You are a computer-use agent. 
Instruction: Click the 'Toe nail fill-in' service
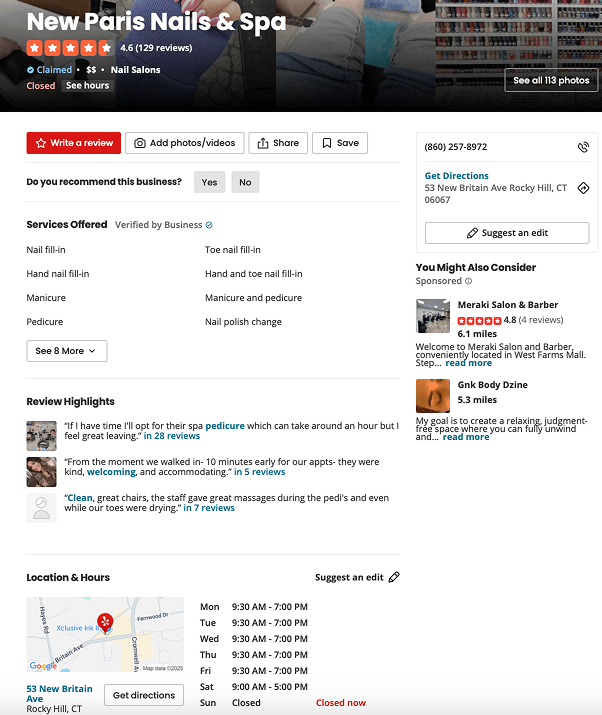233,250
